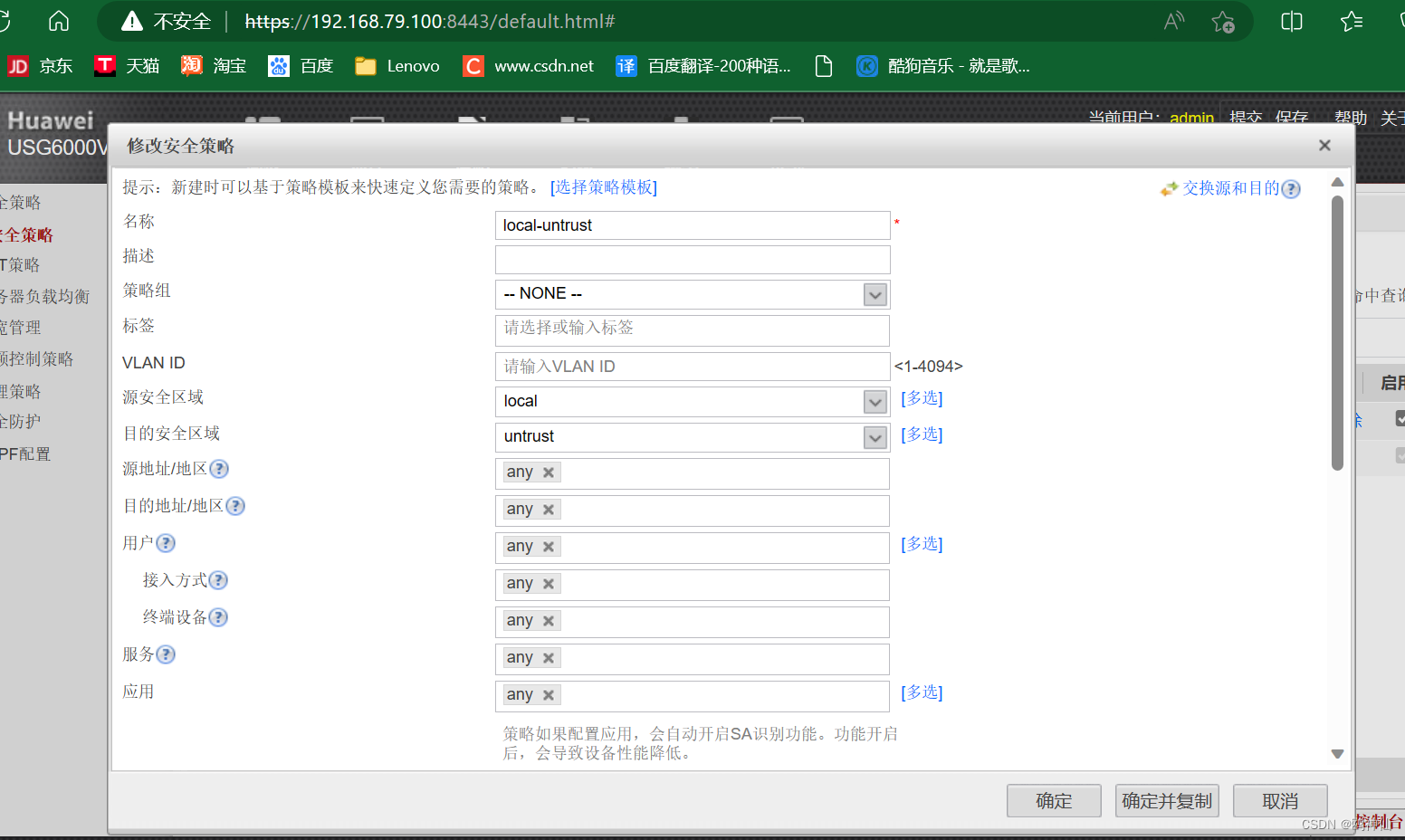This screenshot has width=1405, height=840.
Task: Click the browser address bar URL
Action: (x=430, y=21)
